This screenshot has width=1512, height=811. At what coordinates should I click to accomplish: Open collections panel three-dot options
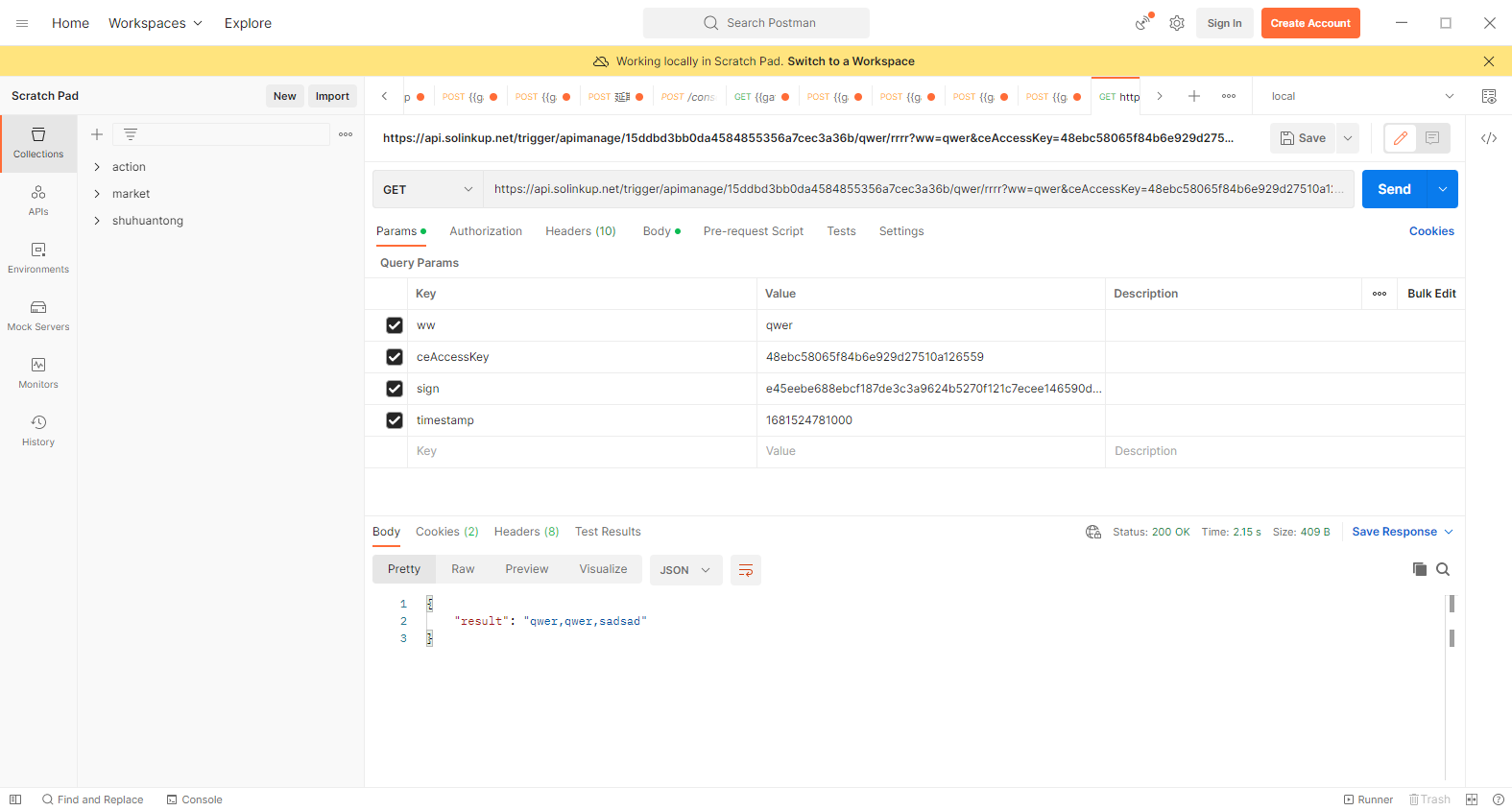[x=346, y=134]
